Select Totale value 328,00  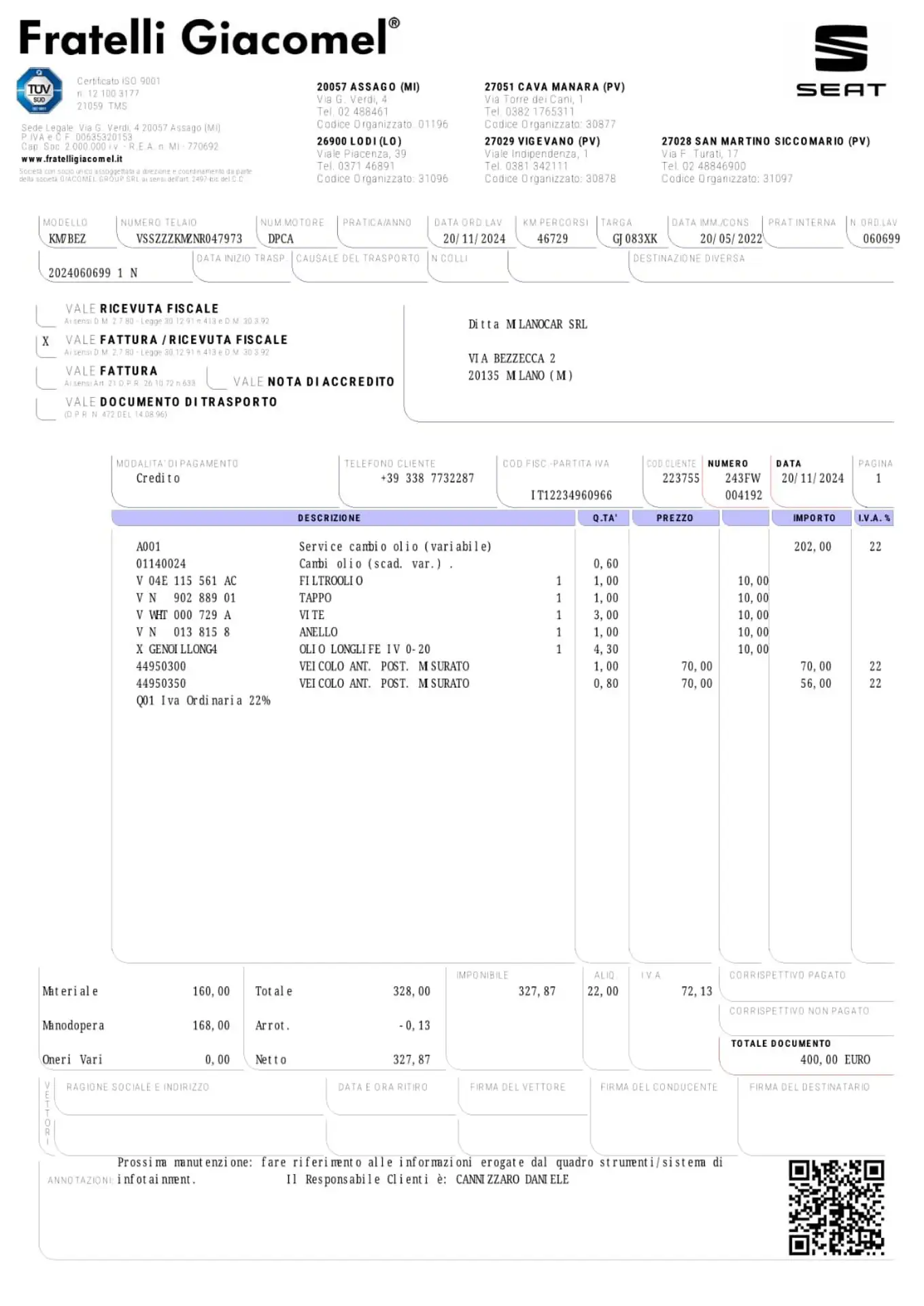click(x=411, y=991)
